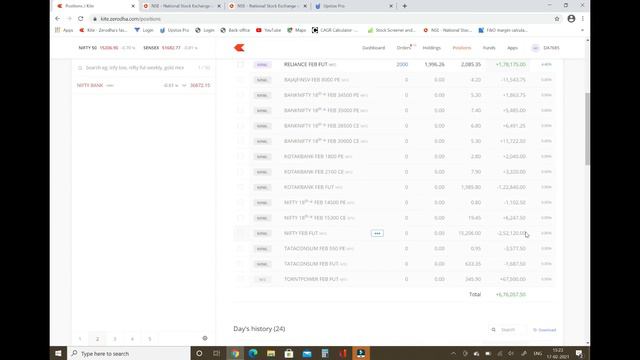Open the Holdings page
This screenshot has width=640, height=360.
pos(431,48)
